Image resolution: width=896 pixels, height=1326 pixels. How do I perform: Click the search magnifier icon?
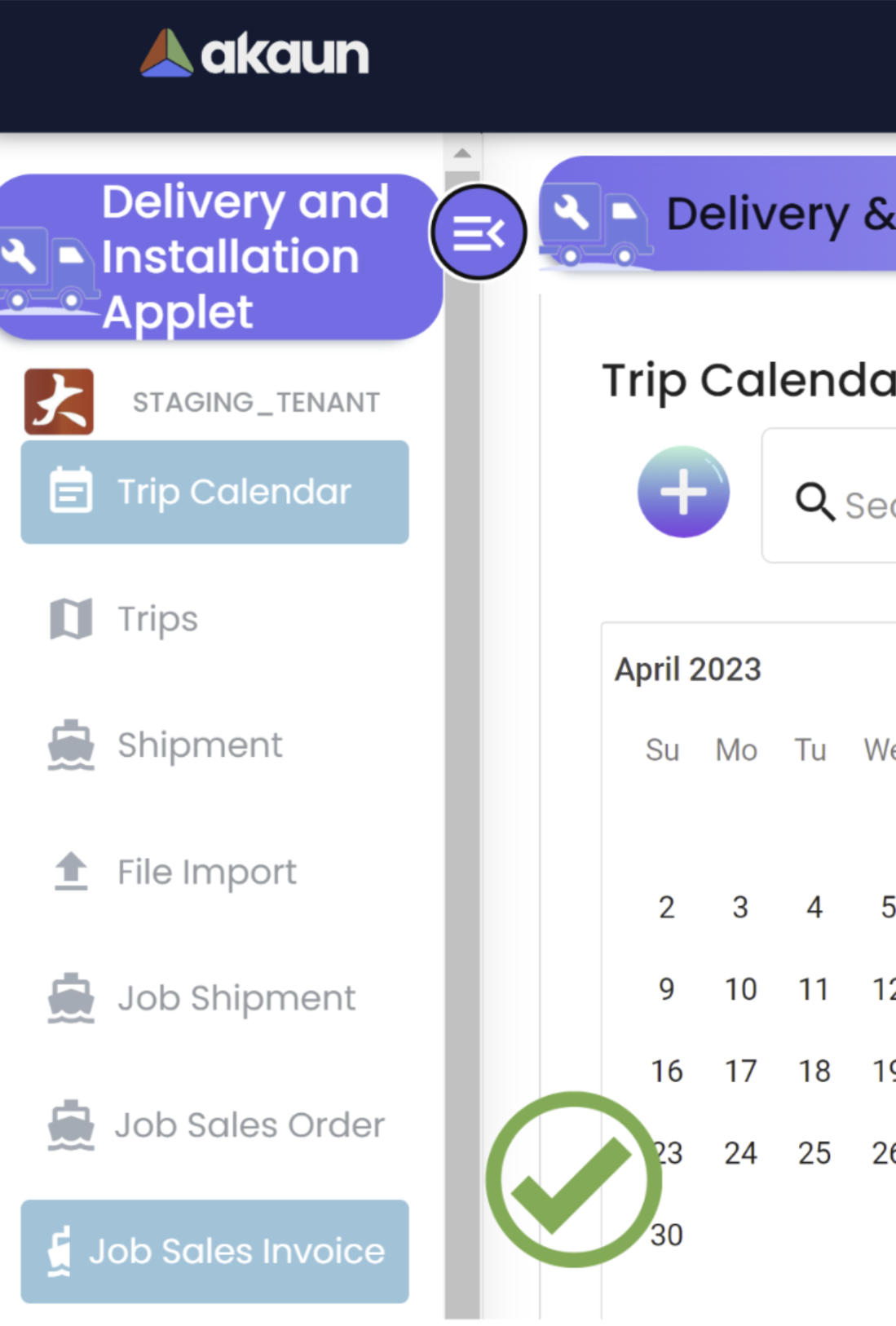click(x=814, y=502)
